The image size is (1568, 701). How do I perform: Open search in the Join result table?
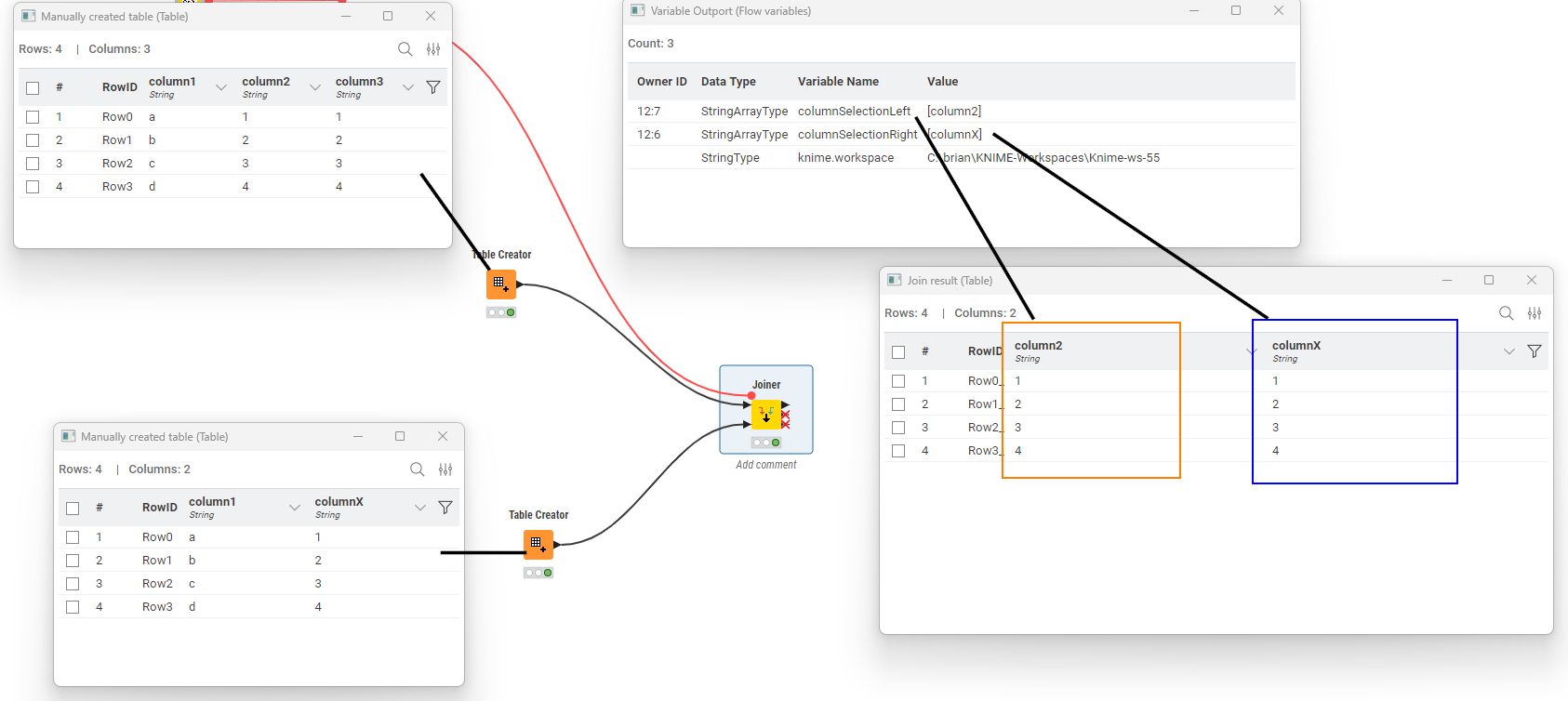pyautogui.click(x=1506, y=313)
